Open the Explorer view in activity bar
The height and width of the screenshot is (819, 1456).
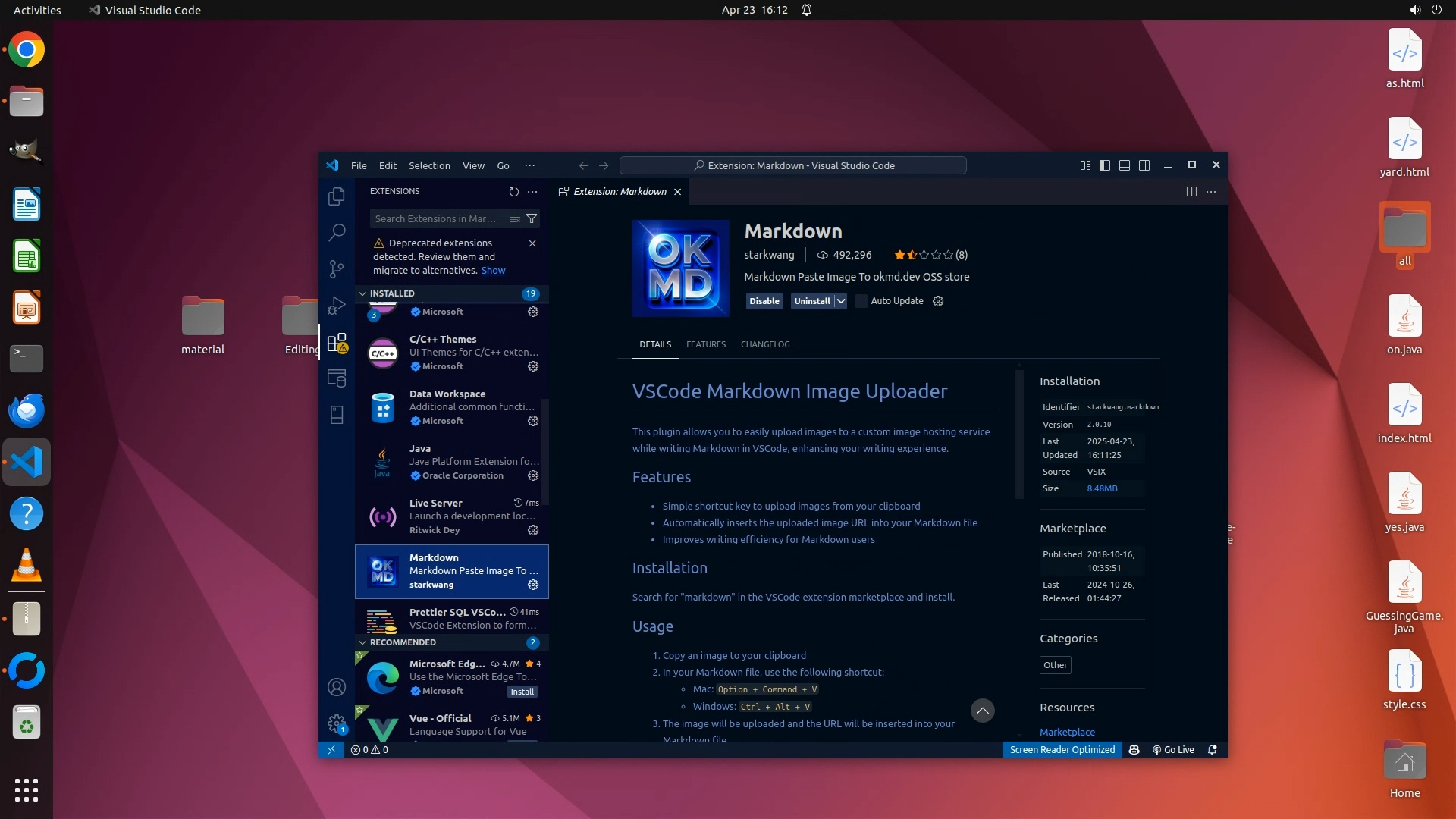tap(337, 196)
